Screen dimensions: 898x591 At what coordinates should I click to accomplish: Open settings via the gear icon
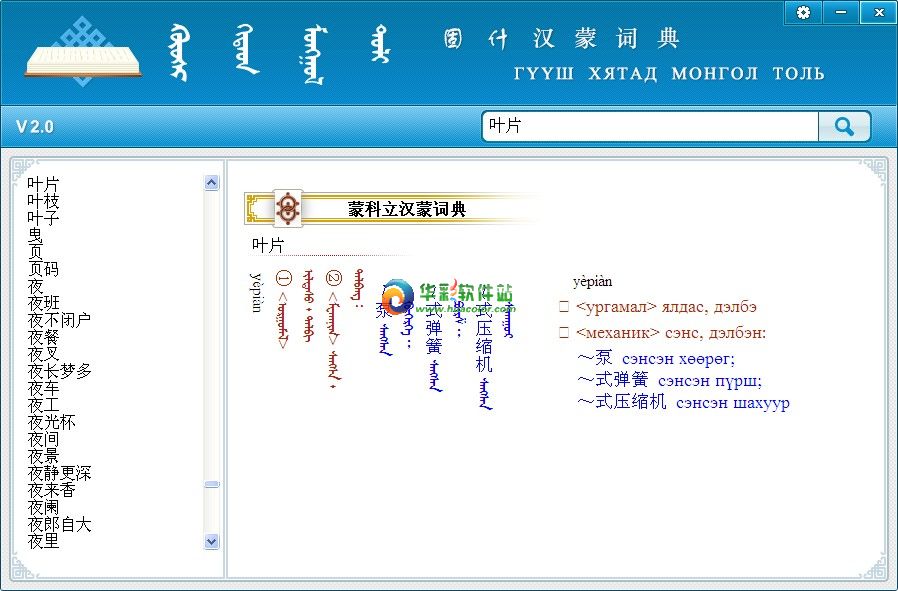point(803,12)
